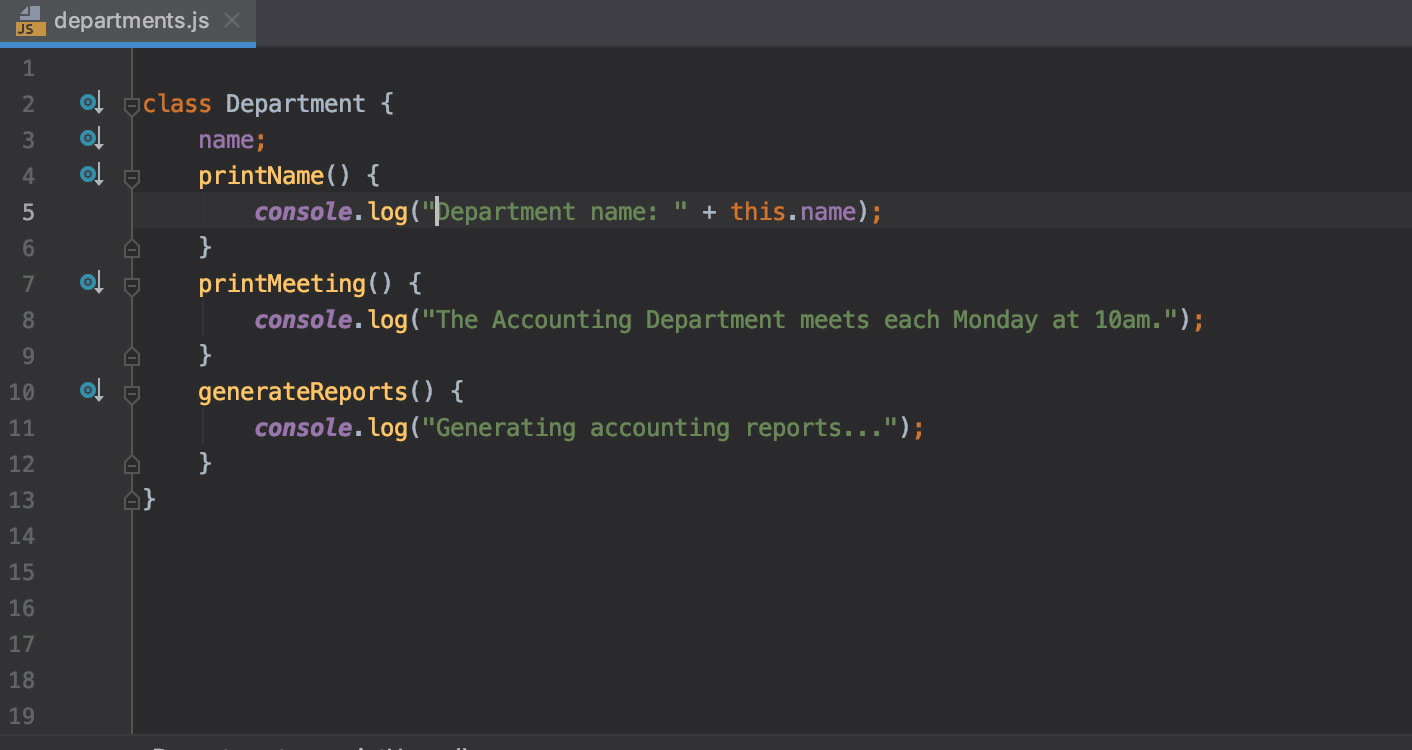The width and height of the screenshot is (1412, 750).
Task: Click the fold marker at the closing brace
Action: pos(131,499)
